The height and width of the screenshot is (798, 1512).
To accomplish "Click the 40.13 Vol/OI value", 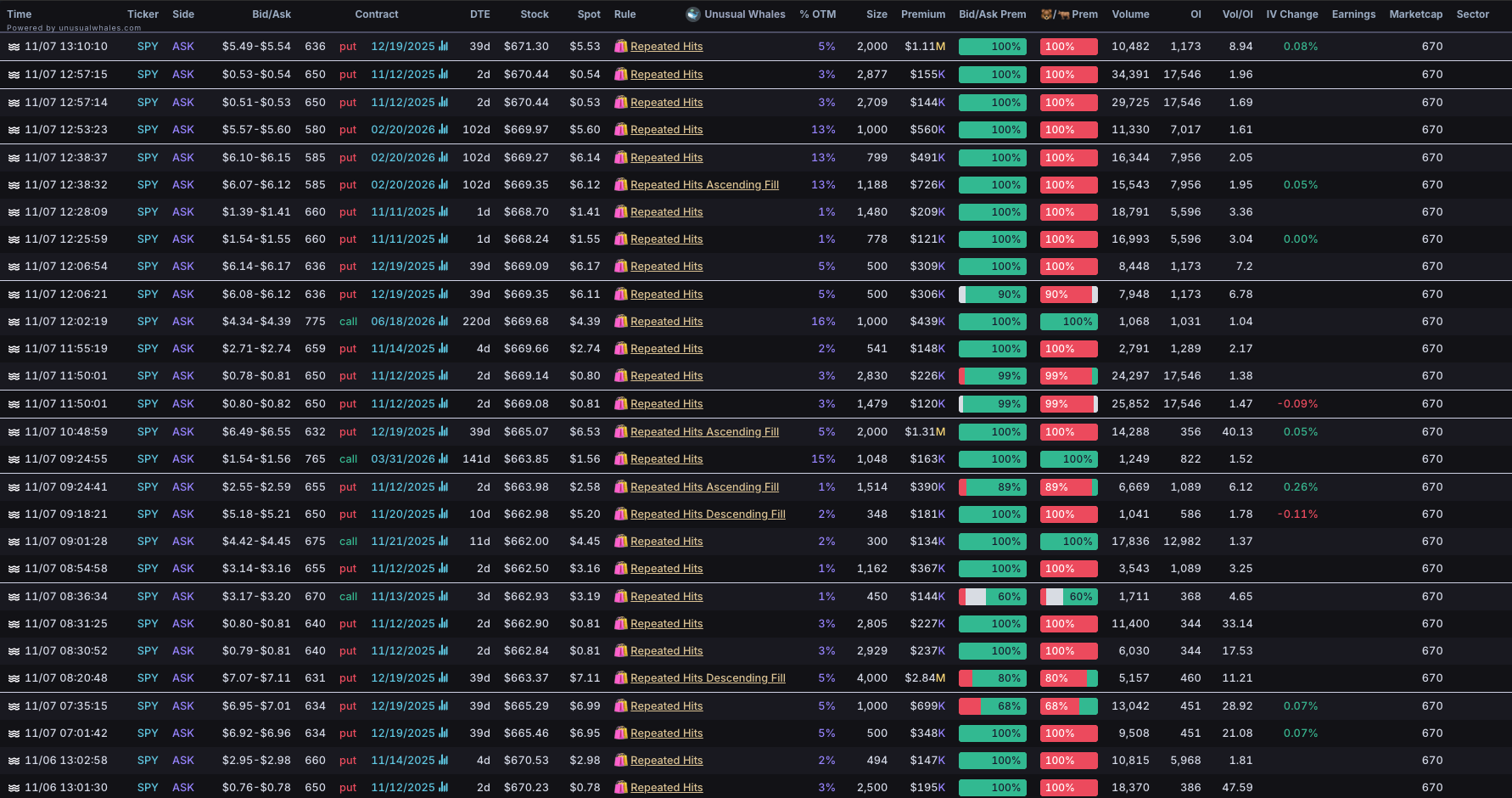I will pos(1237,432).
